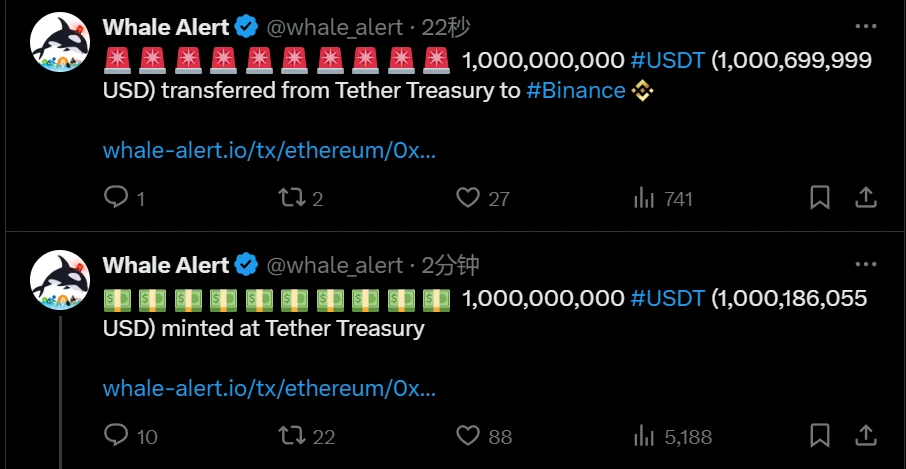The width and height of the screenshot is (906, 469).
Task: Share the USDT minted tweet
Action: pyautogui.click(x=867, y=435)
